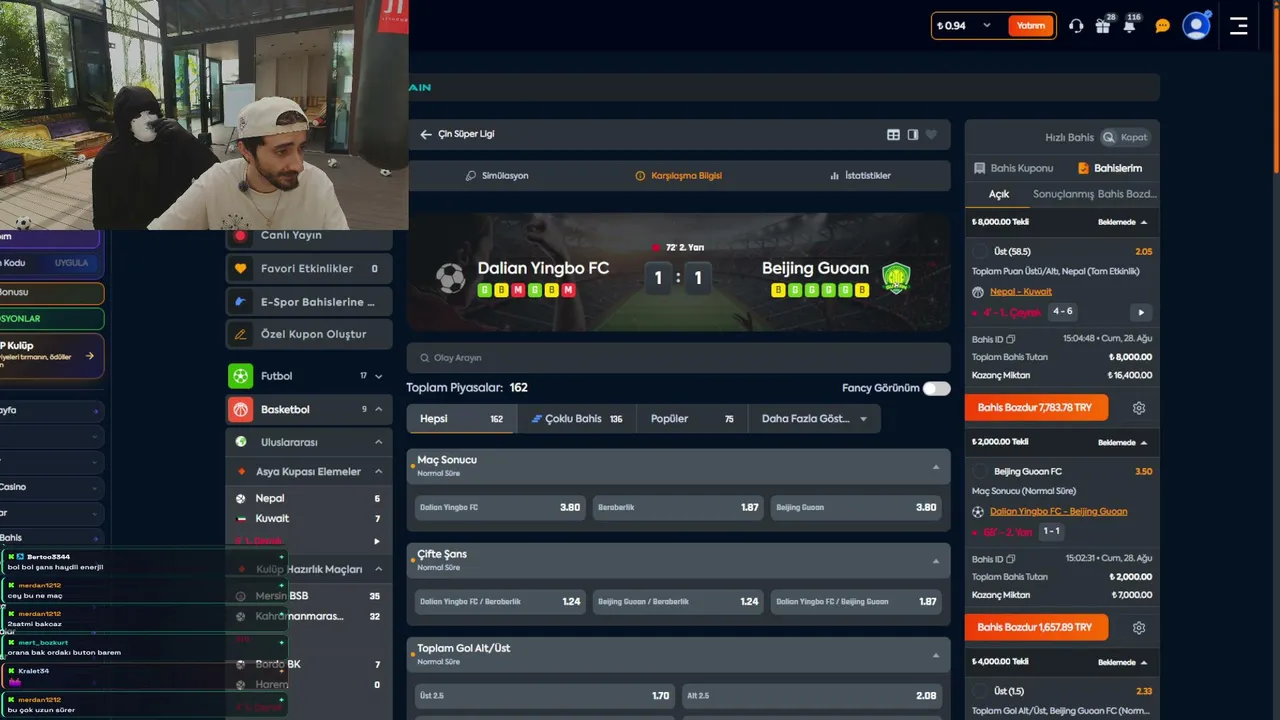Screen dimensions: 1280x720
Task: Toggle the Fancy Görünüm switch
Action: (937, 388)
